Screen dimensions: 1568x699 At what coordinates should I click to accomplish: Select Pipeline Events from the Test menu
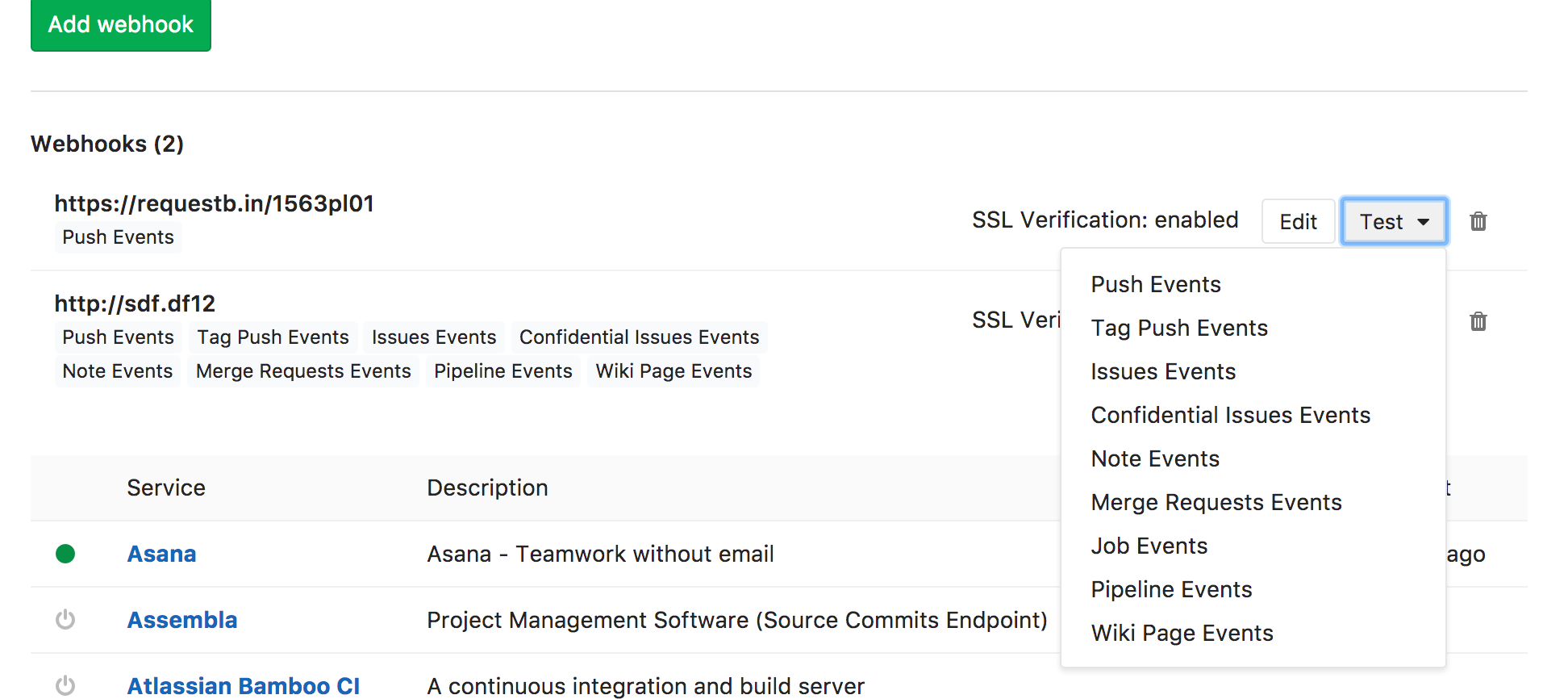coord(1171,589)
